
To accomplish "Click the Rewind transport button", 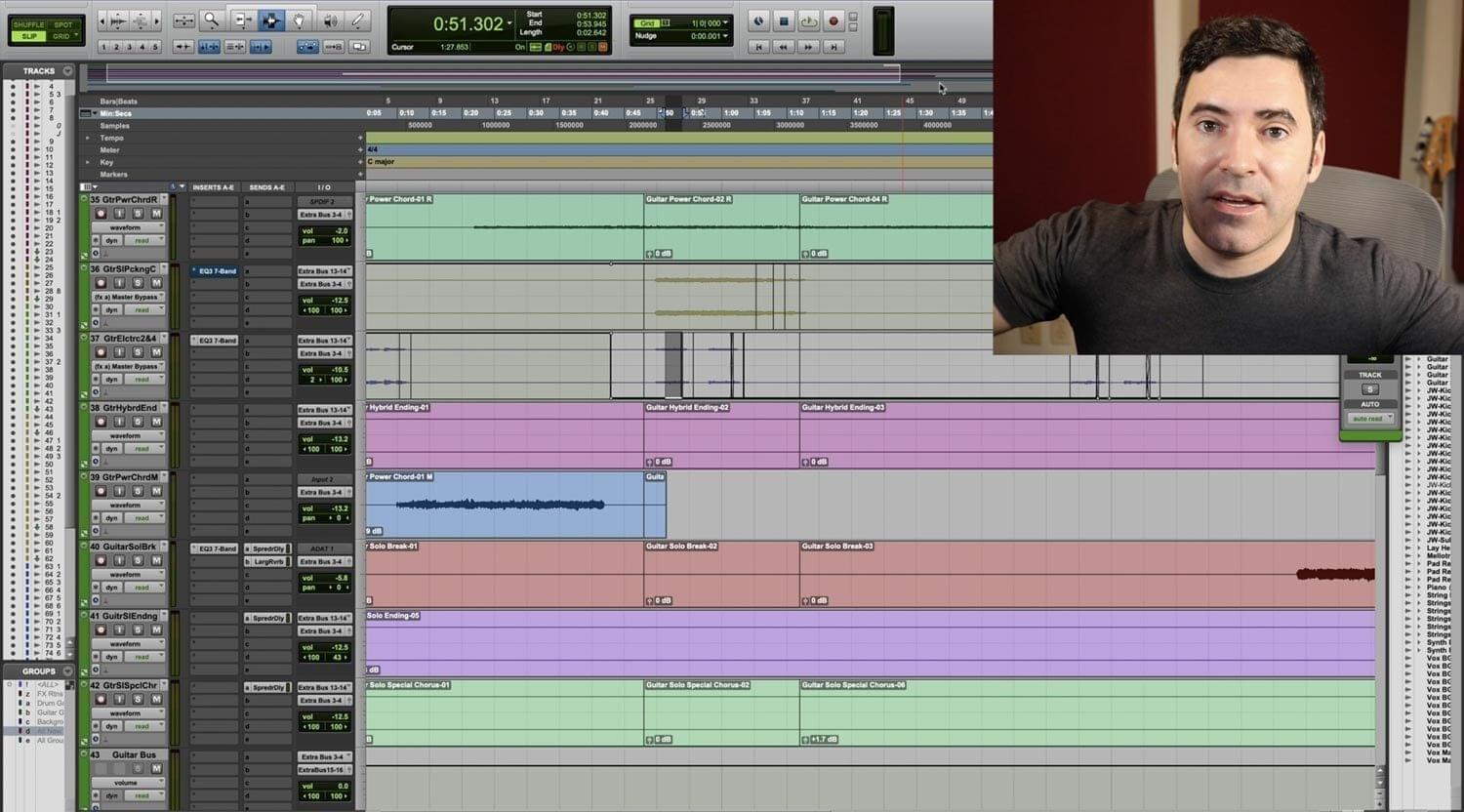I will 783,46.
